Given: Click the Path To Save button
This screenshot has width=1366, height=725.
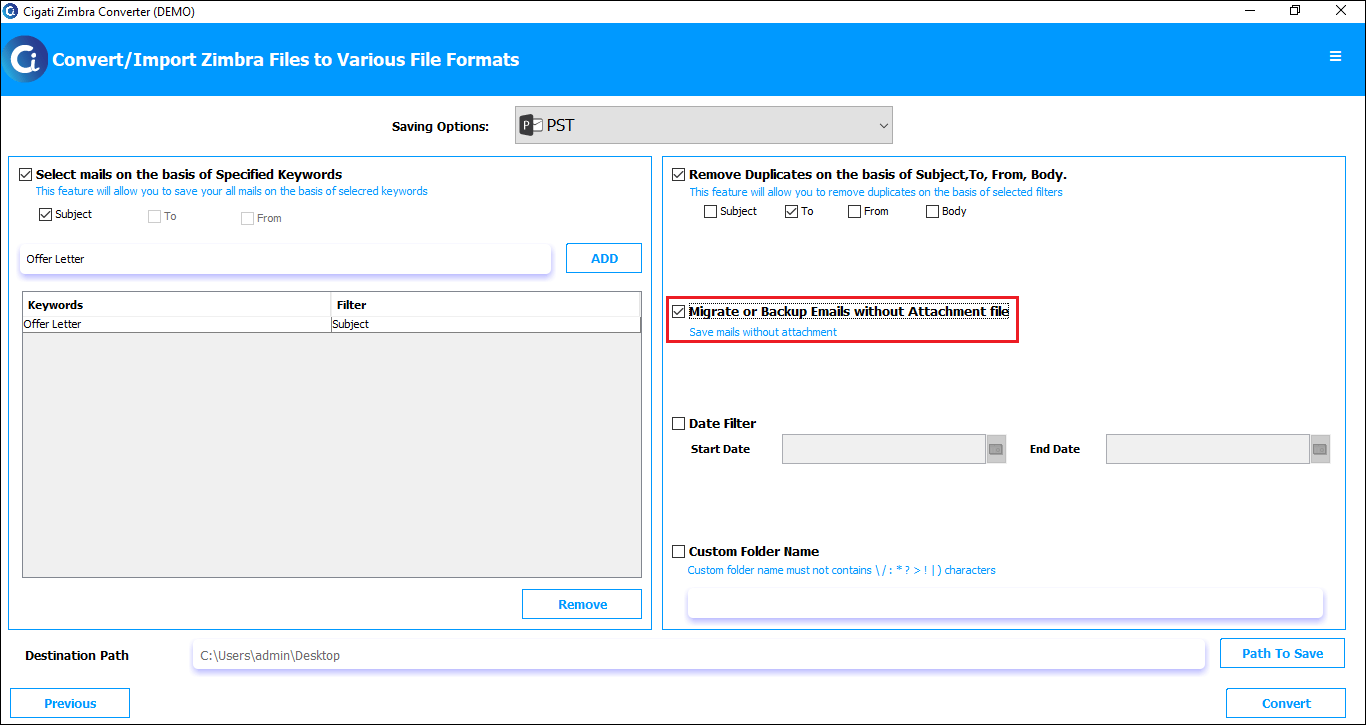Looking at the screenshot, I should click(1282, 653).
